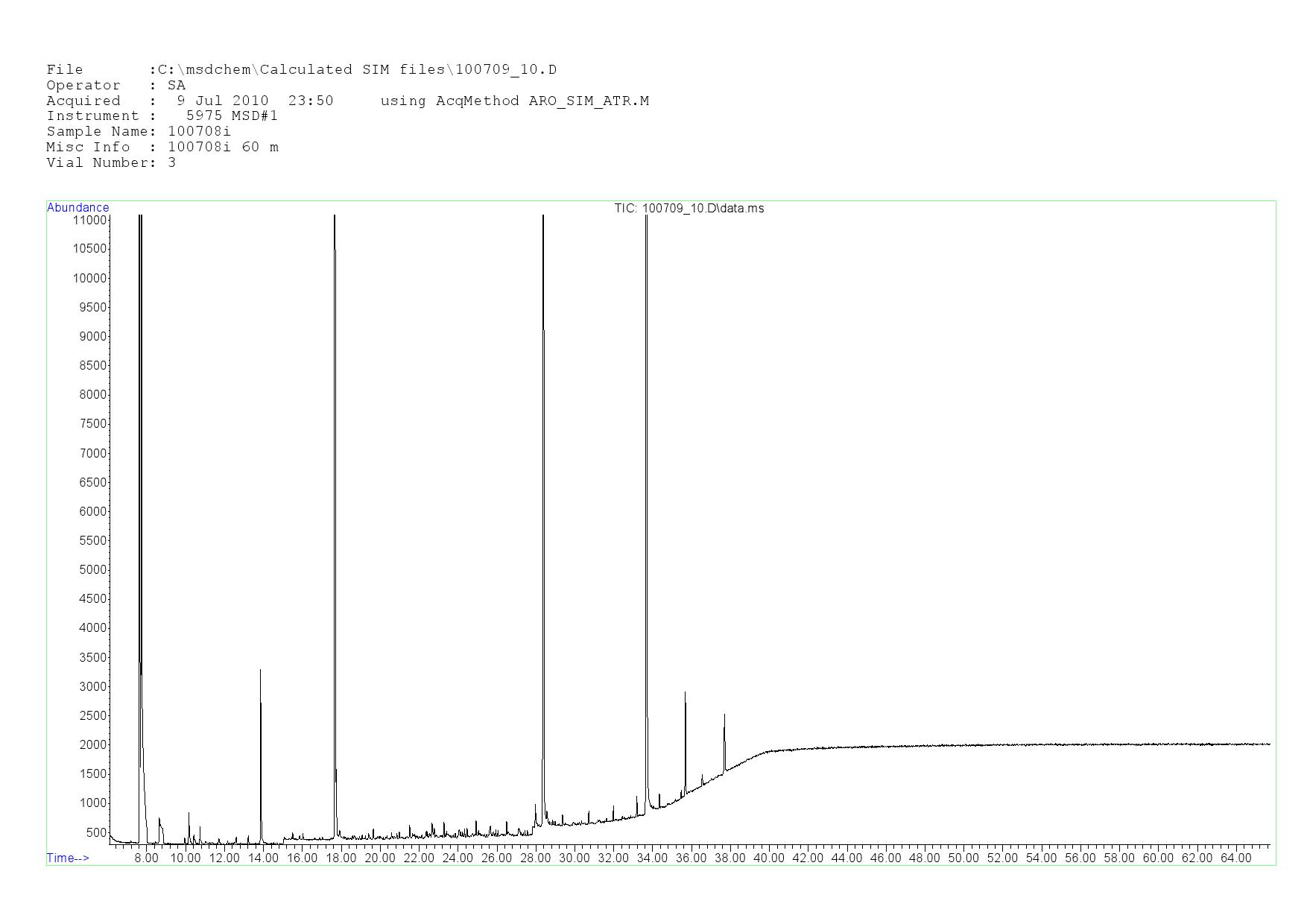The height and width of the screenshot is (924, 1307).
Task: Click the flat baseline plateau at 50 minutes
Action: pos(963,745)
